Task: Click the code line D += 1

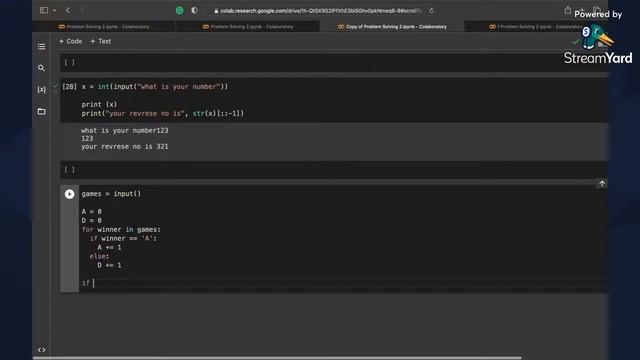Action: (x=109, y=265)
